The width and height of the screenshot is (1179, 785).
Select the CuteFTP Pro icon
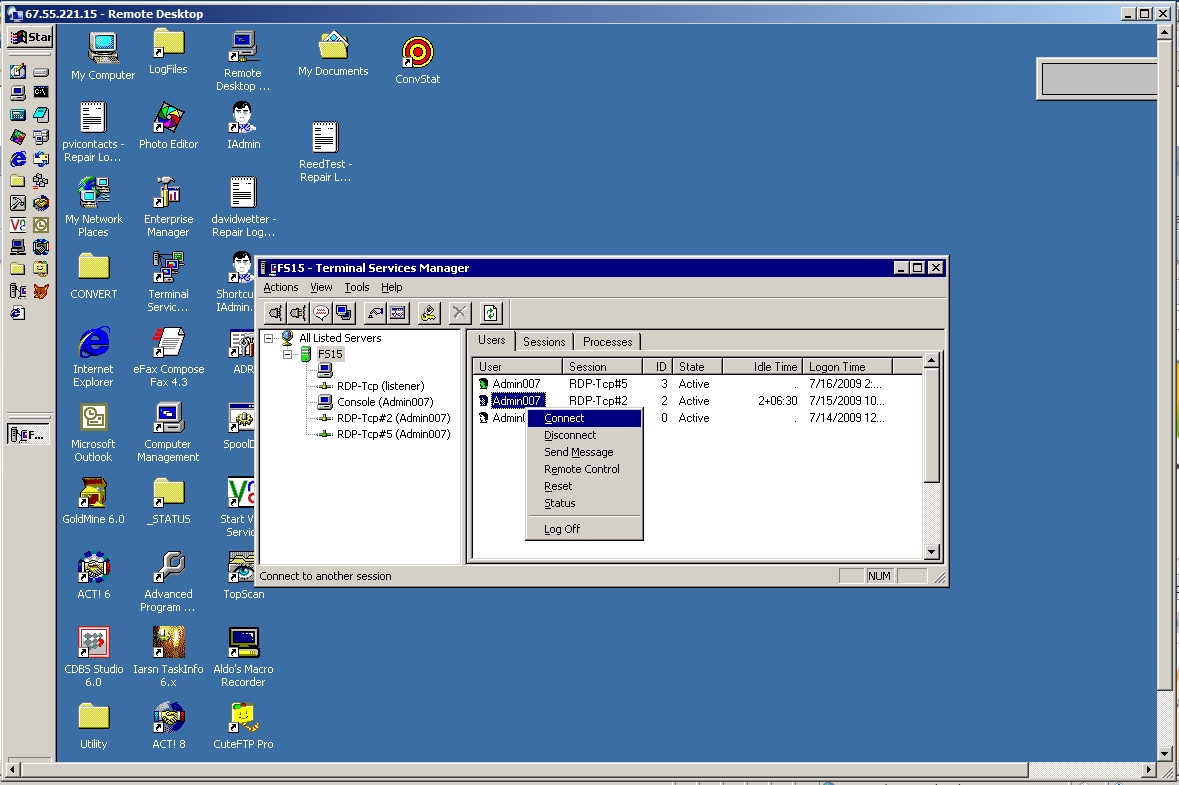click(244, 726)
